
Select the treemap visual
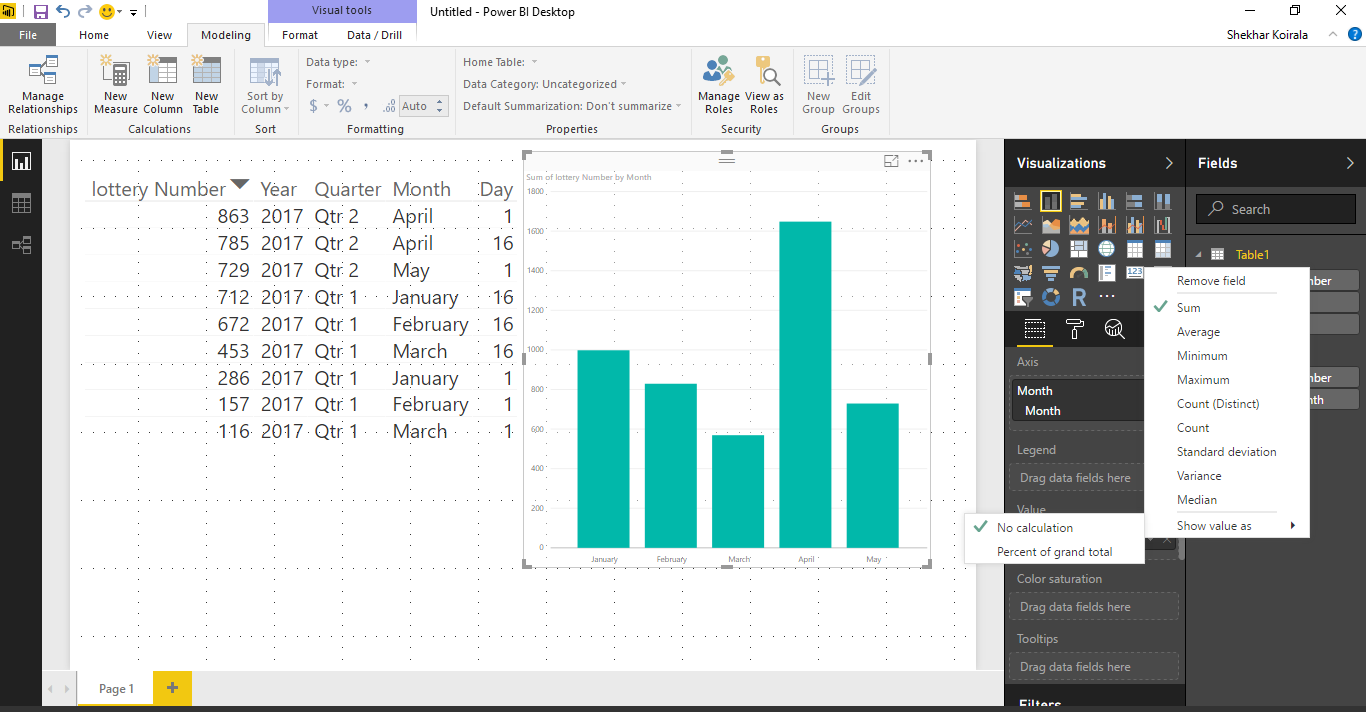(x=1078, y=249)
